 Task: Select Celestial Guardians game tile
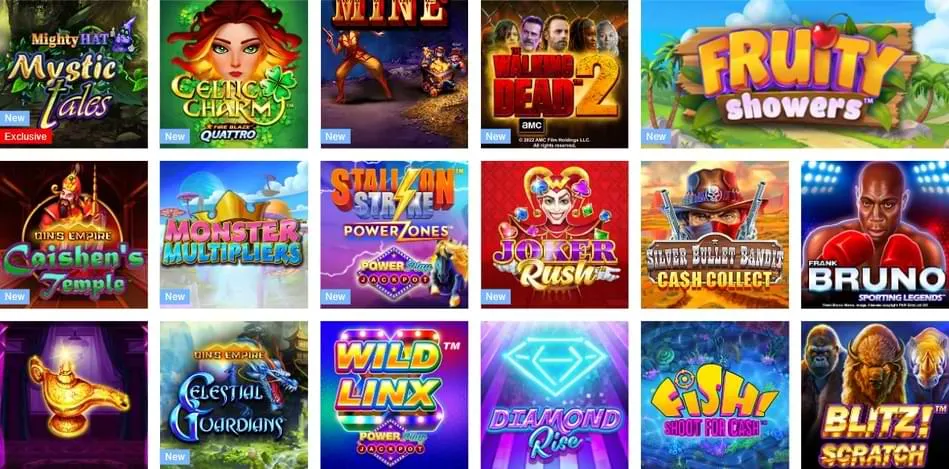[234, 395]
